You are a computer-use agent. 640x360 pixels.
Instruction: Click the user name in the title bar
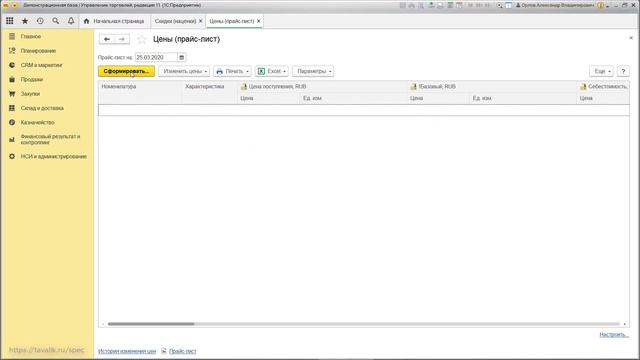click(x=557, y=5)
